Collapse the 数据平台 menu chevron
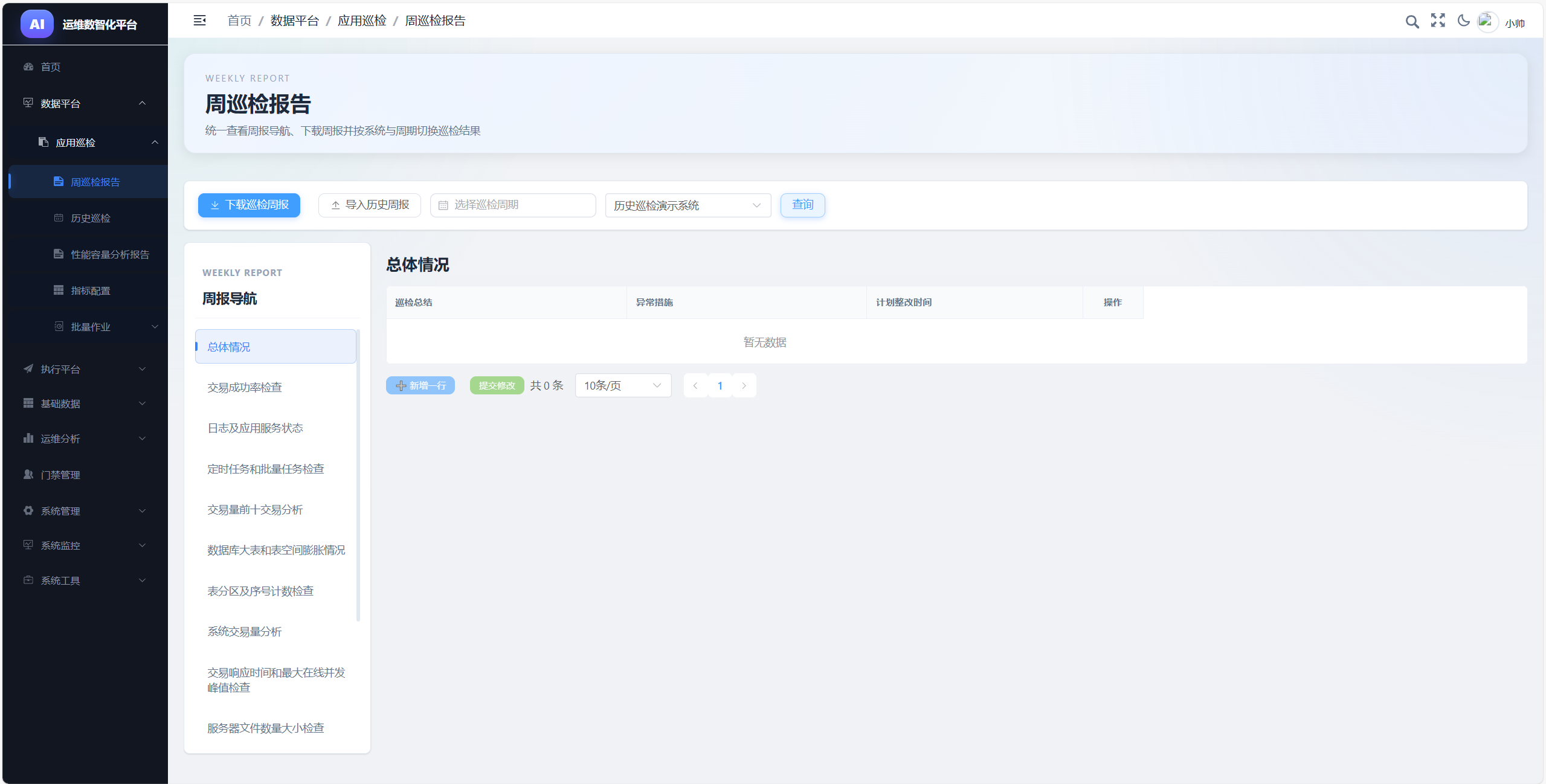The width and height of the screenshot is (1546, 784). (x=143, y=103)
